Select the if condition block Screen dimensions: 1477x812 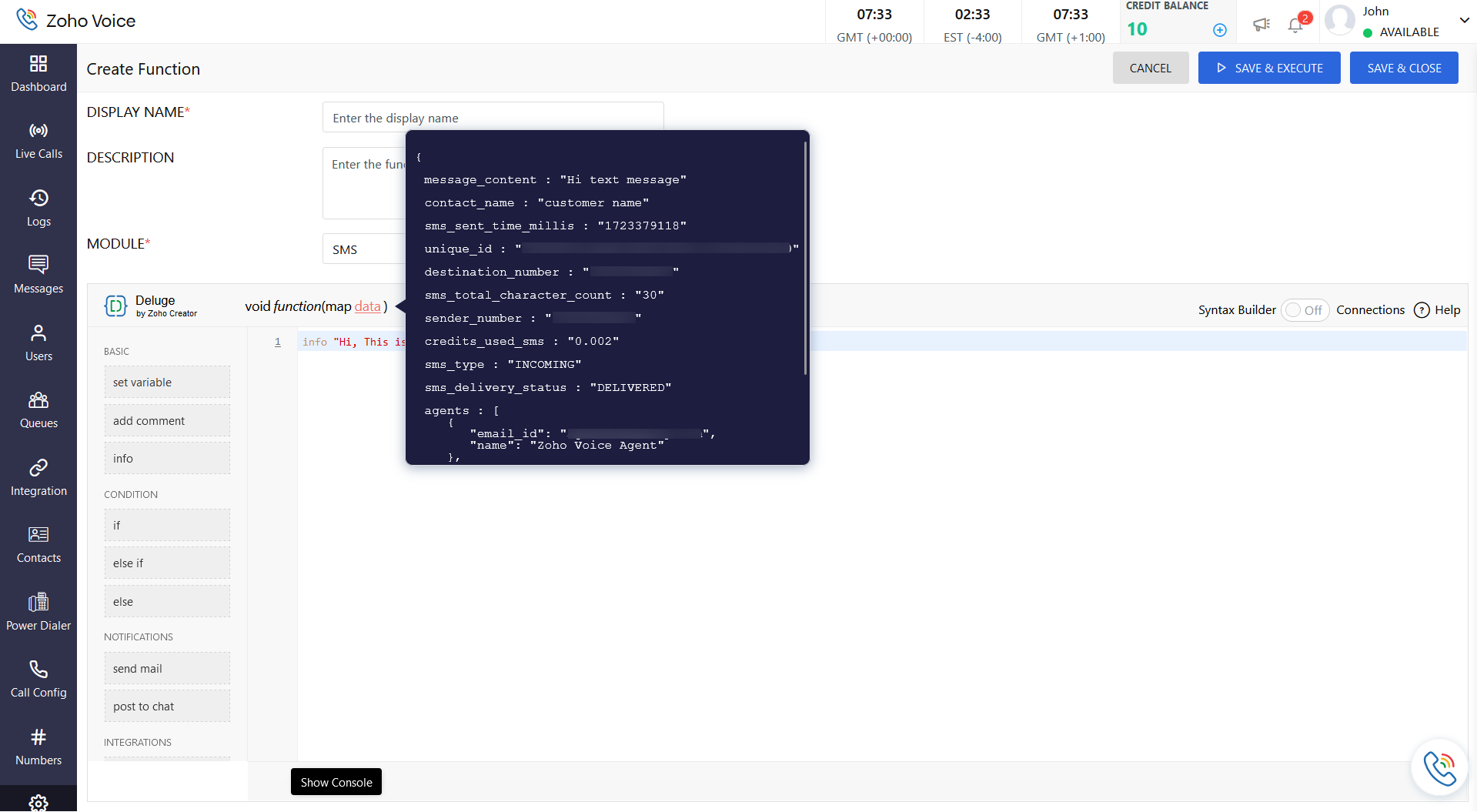click(x=167, y=526)
